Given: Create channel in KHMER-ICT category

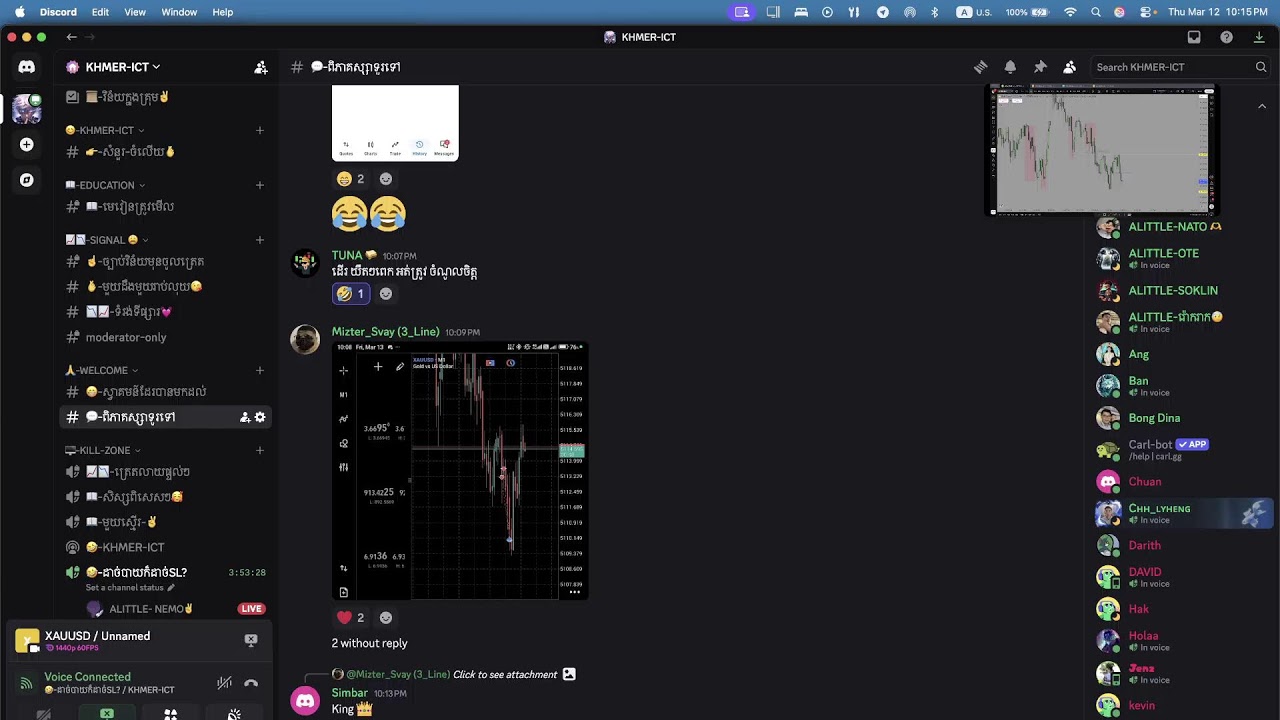Looking at the screenshot, I should (260, 130).
